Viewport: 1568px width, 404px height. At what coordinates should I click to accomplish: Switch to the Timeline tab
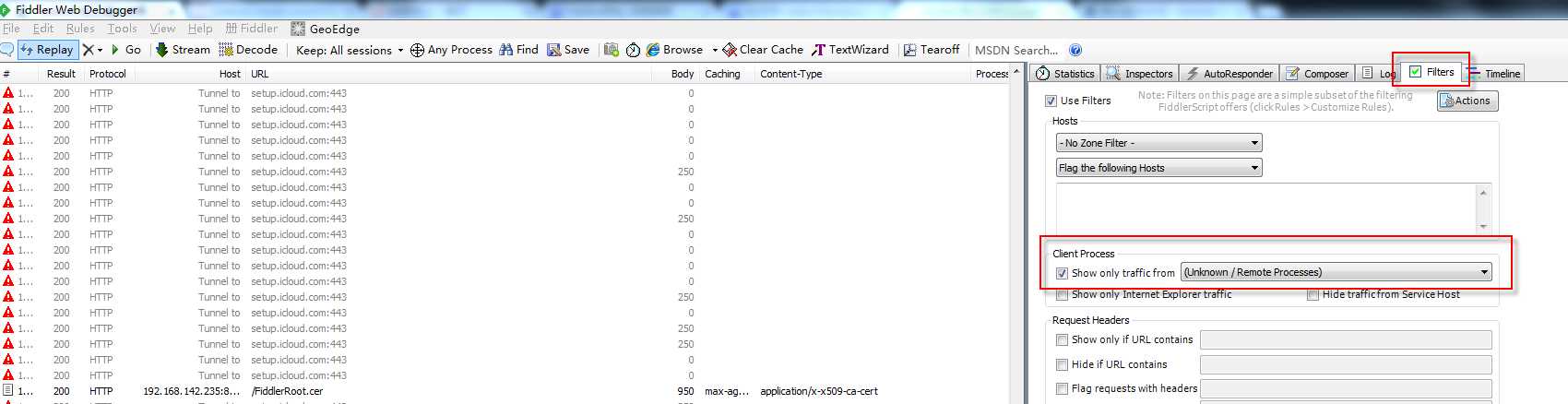pos(1494,74)
